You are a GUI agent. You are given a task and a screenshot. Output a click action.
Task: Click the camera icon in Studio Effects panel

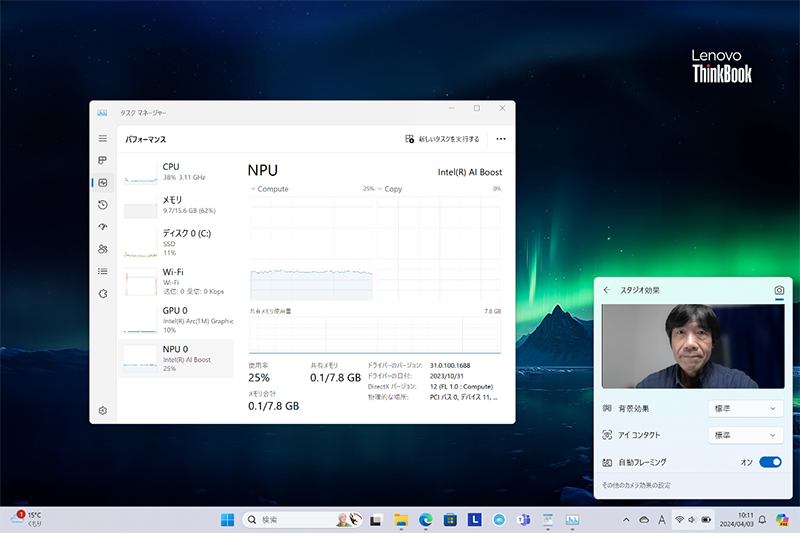[x=779, y=290]
